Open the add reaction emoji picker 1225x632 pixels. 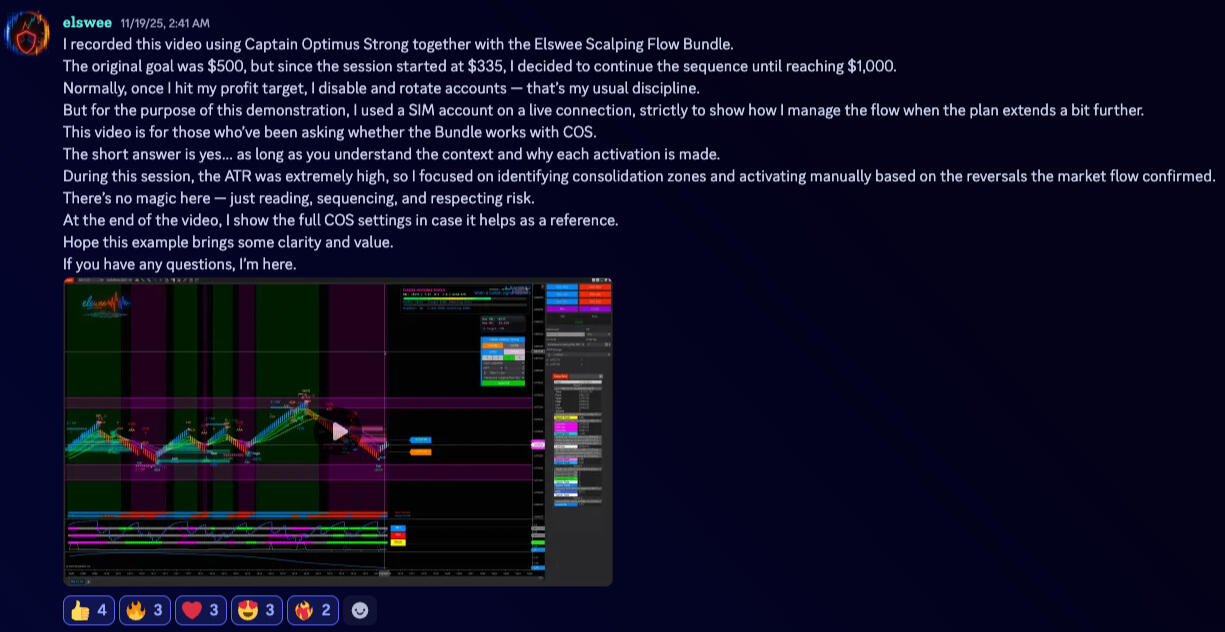(x=360, y=610)
